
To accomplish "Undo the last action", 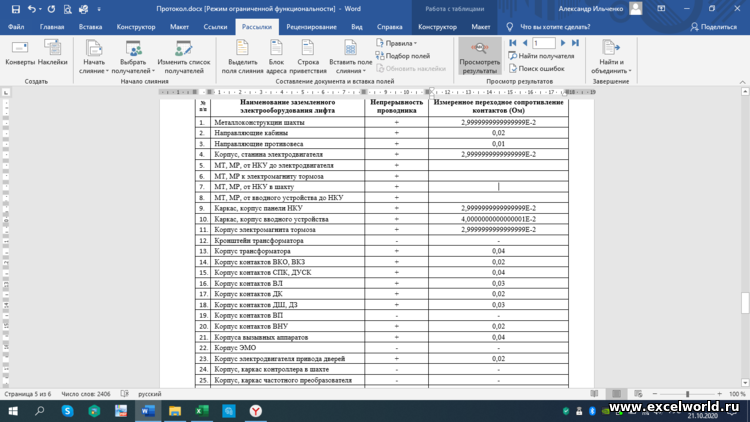I will pyautogui.click(x=32, y=9).
